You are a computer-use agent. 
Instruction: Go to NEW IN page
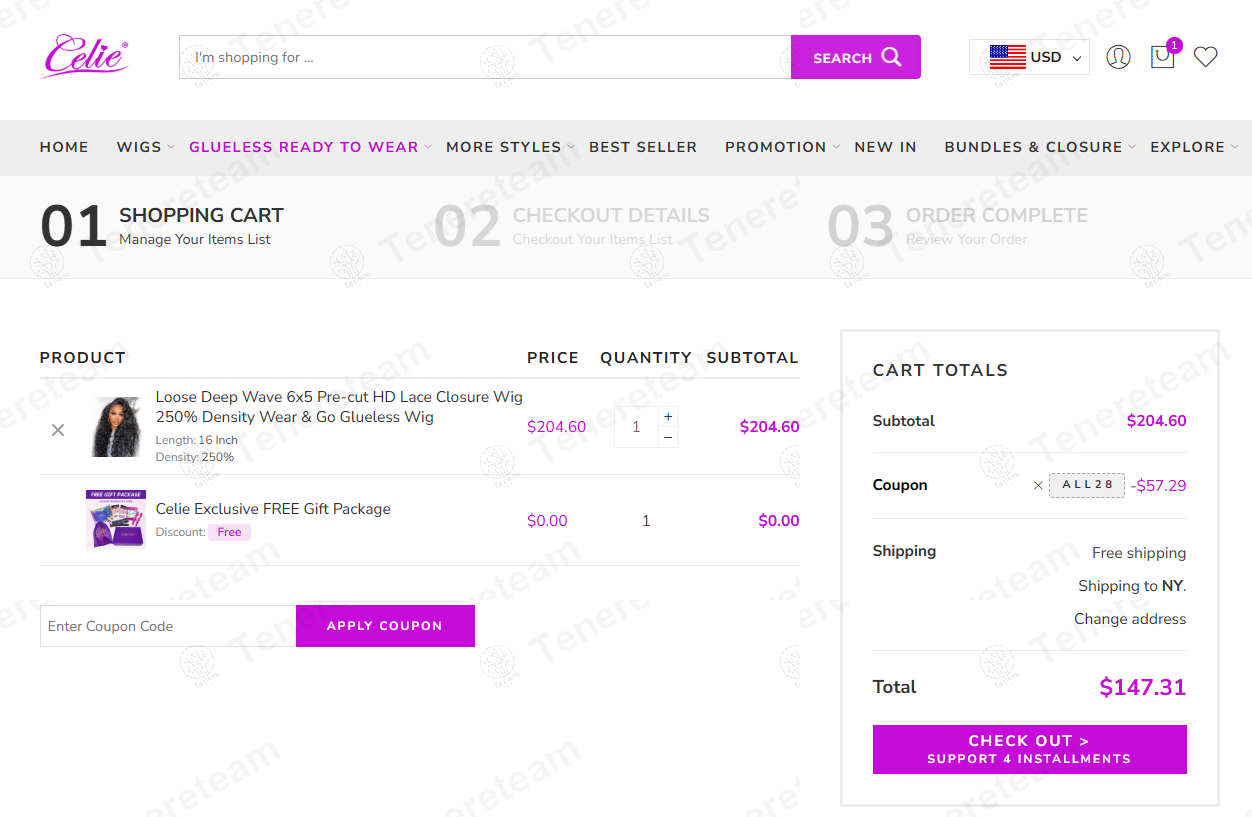click(885, 147)
